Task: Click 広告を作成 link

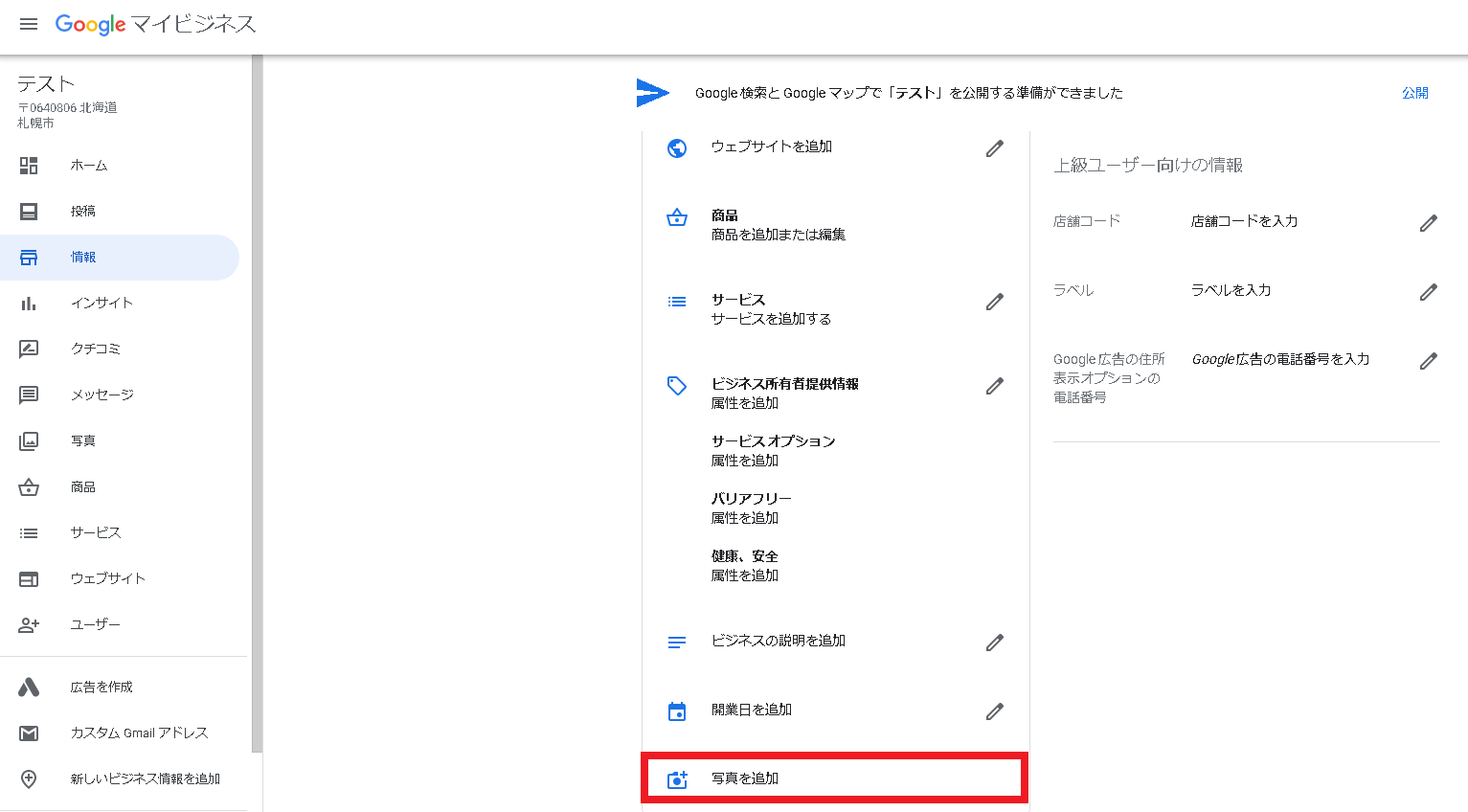Action: coord(102,688)
